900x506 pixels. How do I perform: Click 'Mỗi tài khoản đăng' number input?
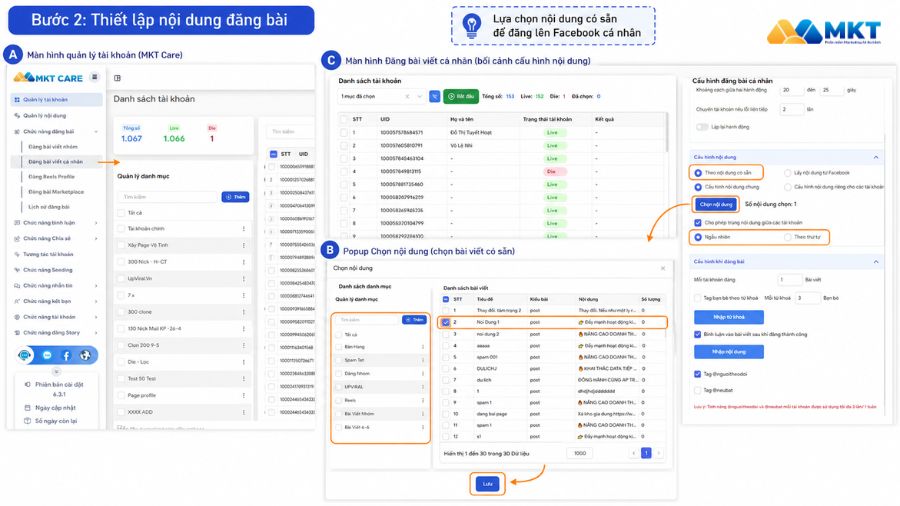790,280
